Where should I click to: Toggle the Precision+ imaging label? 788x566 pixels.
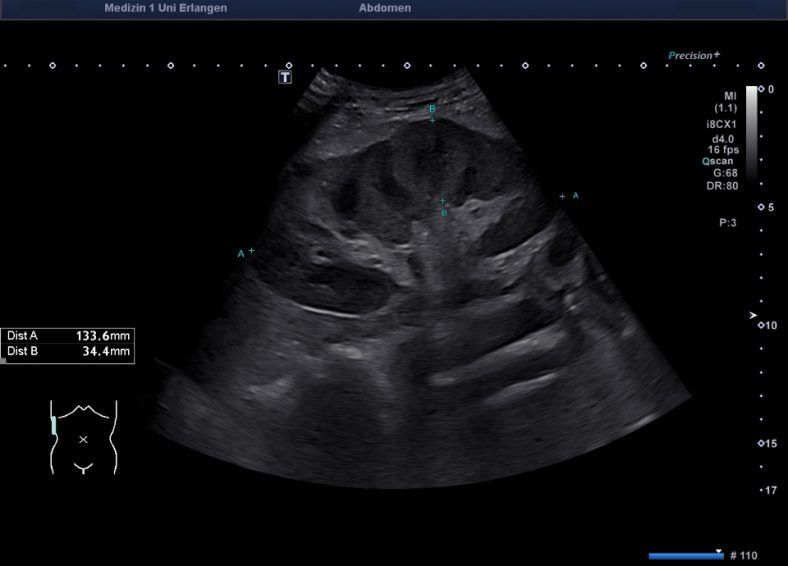coord(694,56)
